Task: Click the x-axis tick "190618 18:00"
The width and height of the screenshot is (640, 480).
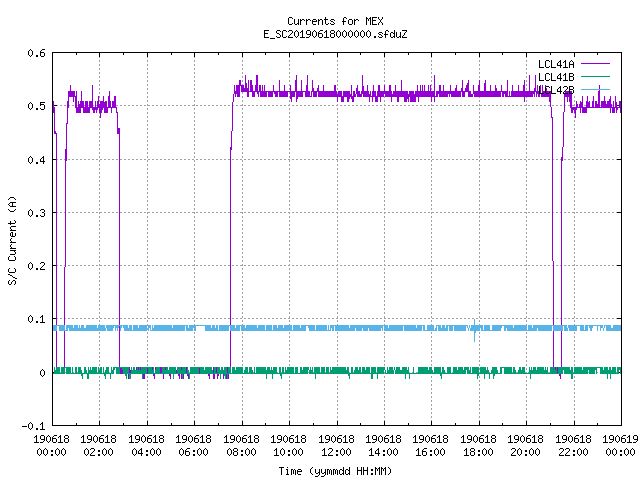Action: click(478, 445)
